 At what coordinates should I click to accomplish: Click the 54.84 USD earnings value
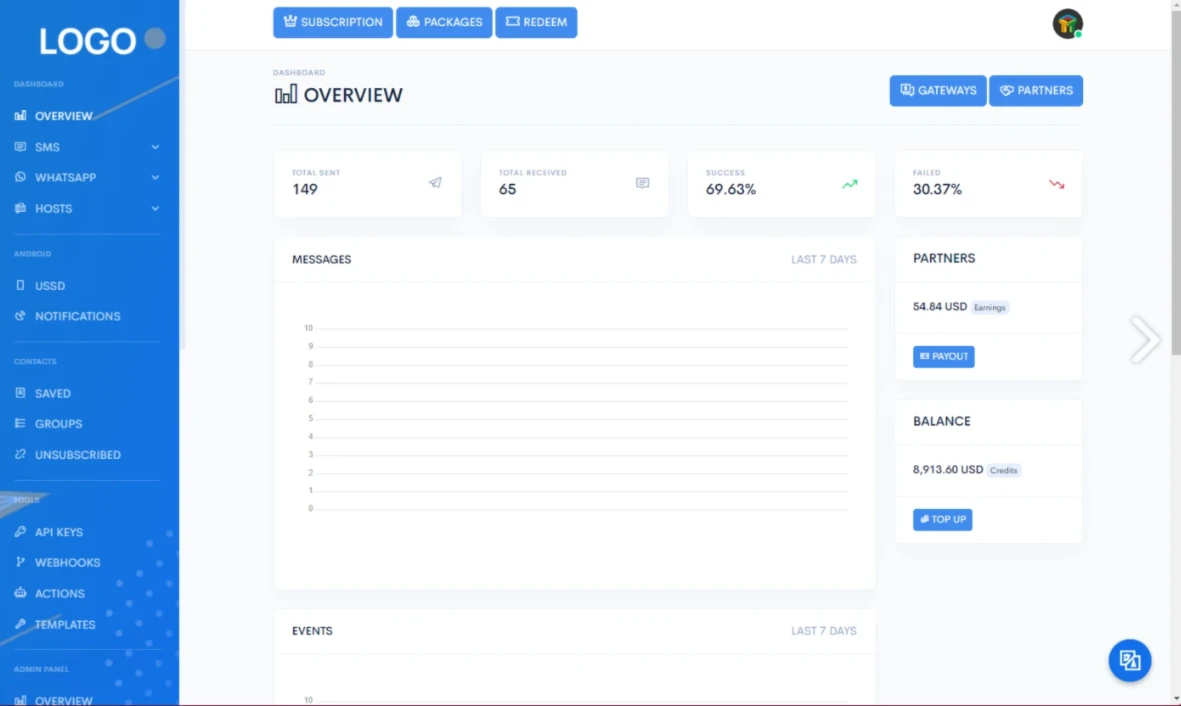[939, 307]
